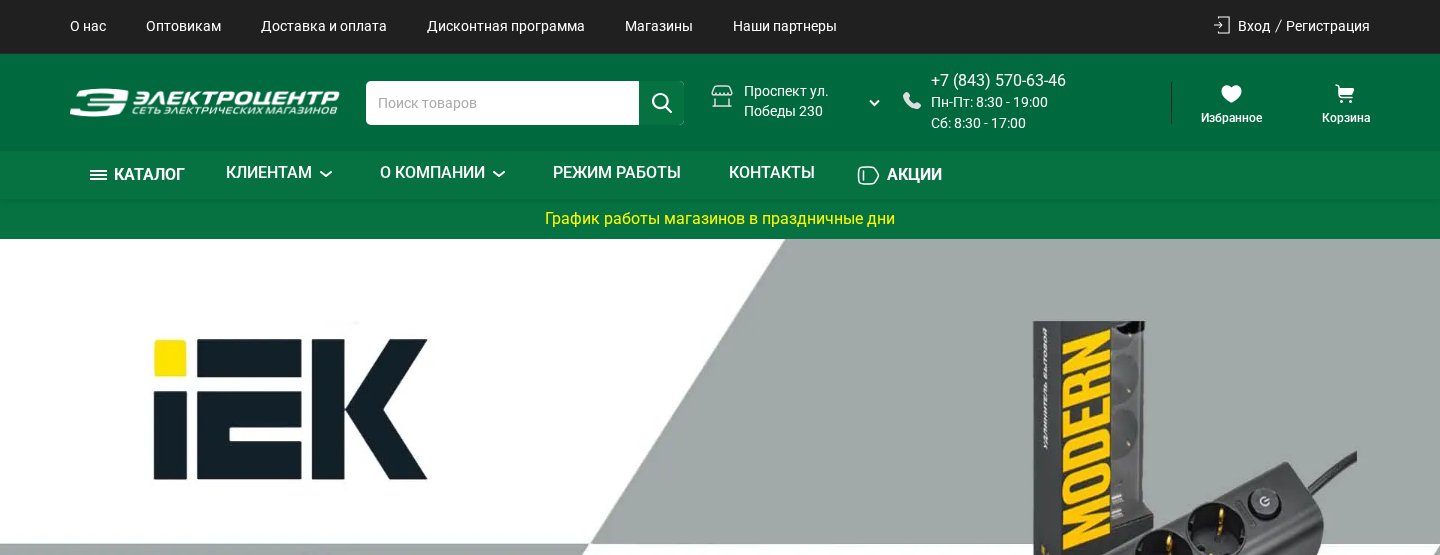Open the О компании menu item

click(432, 173)
